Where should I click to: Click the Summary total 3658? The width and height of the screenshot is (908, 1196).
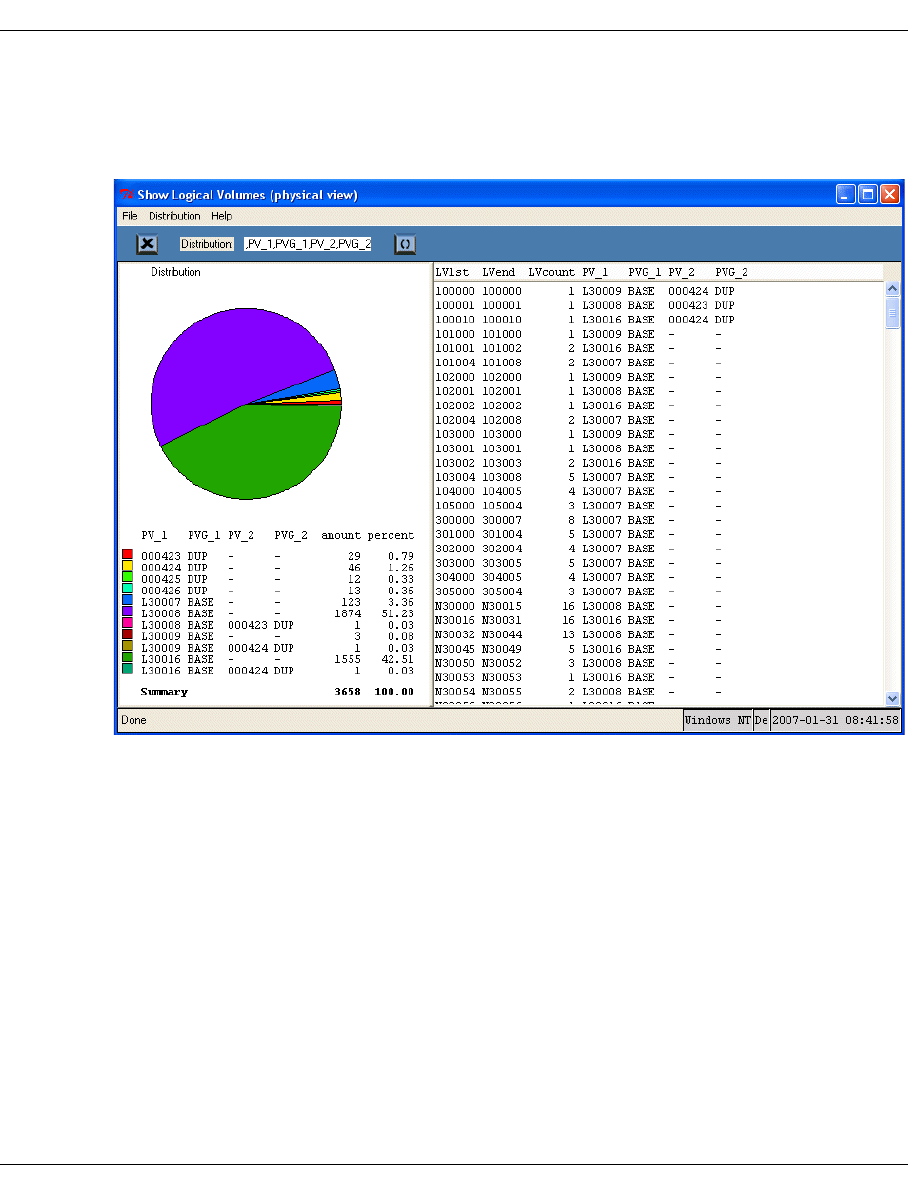click(347, 692)
